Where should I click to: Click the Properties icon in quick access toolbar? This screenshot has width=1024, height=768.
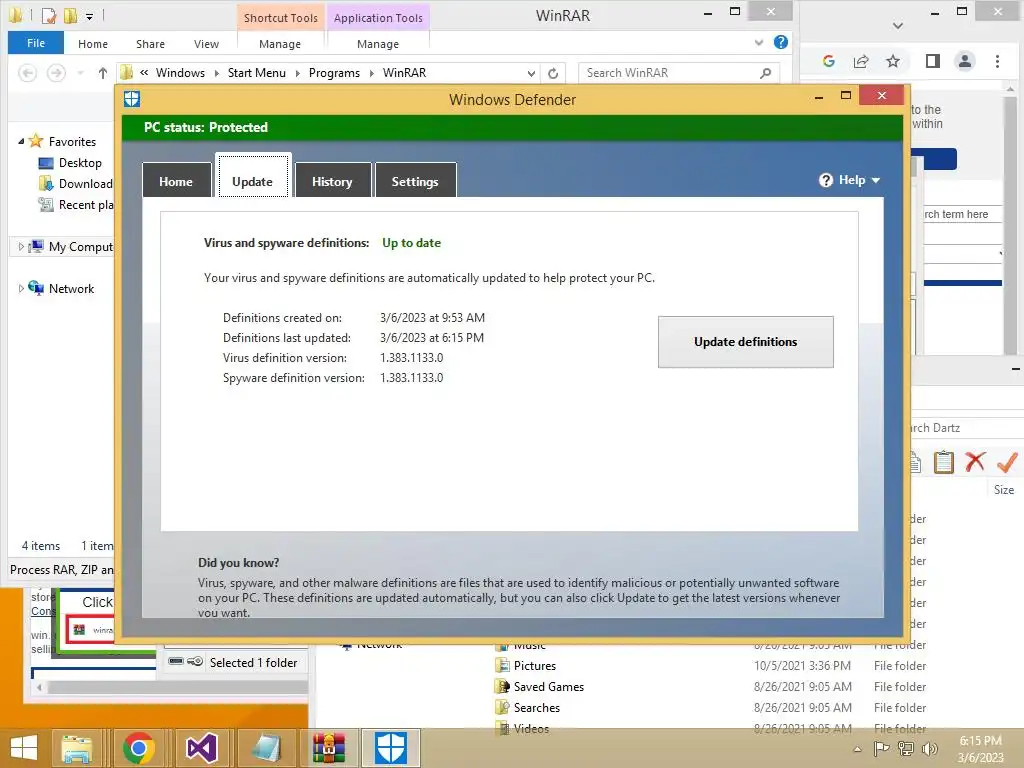tap(48, 15)
